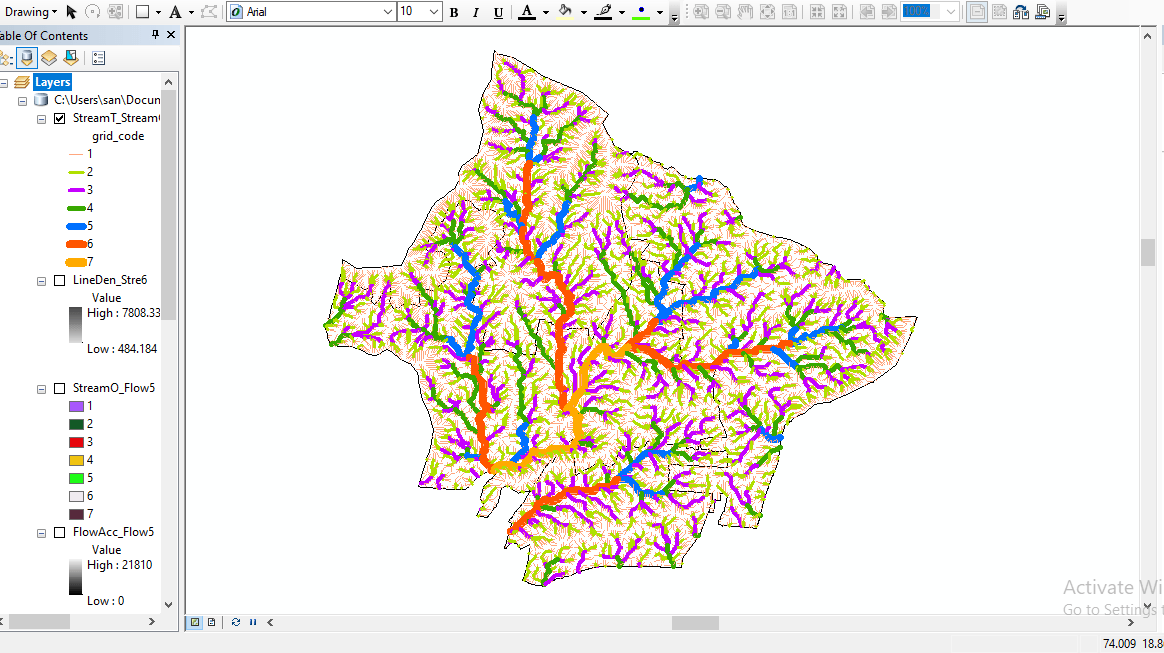Click Data Driven Pages toolbar icon
Viewport: 1164px width, 653px height.
tap(1043, 12)
